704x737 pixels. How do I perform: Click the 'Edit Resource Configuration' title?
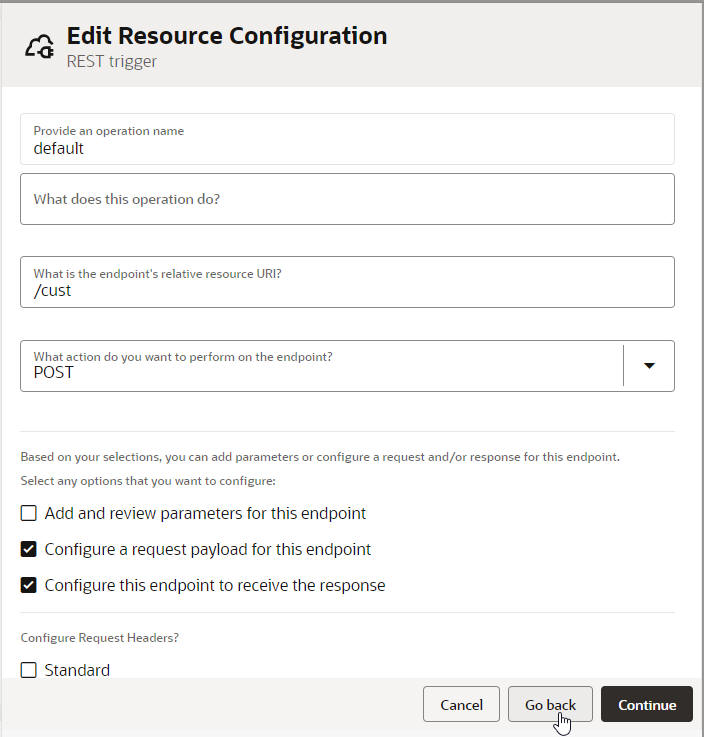[x=226, y=36]
